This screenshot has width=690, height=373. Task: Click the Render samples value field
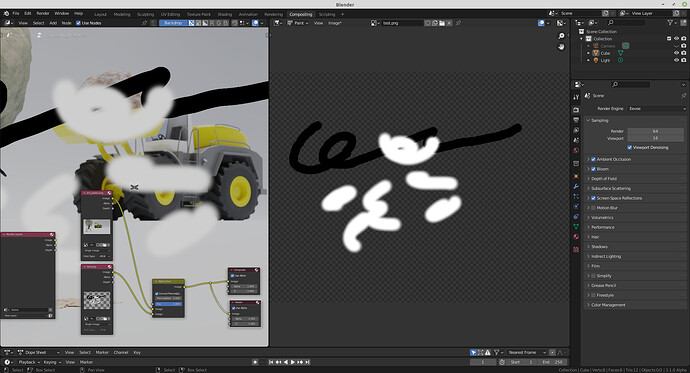656,131
